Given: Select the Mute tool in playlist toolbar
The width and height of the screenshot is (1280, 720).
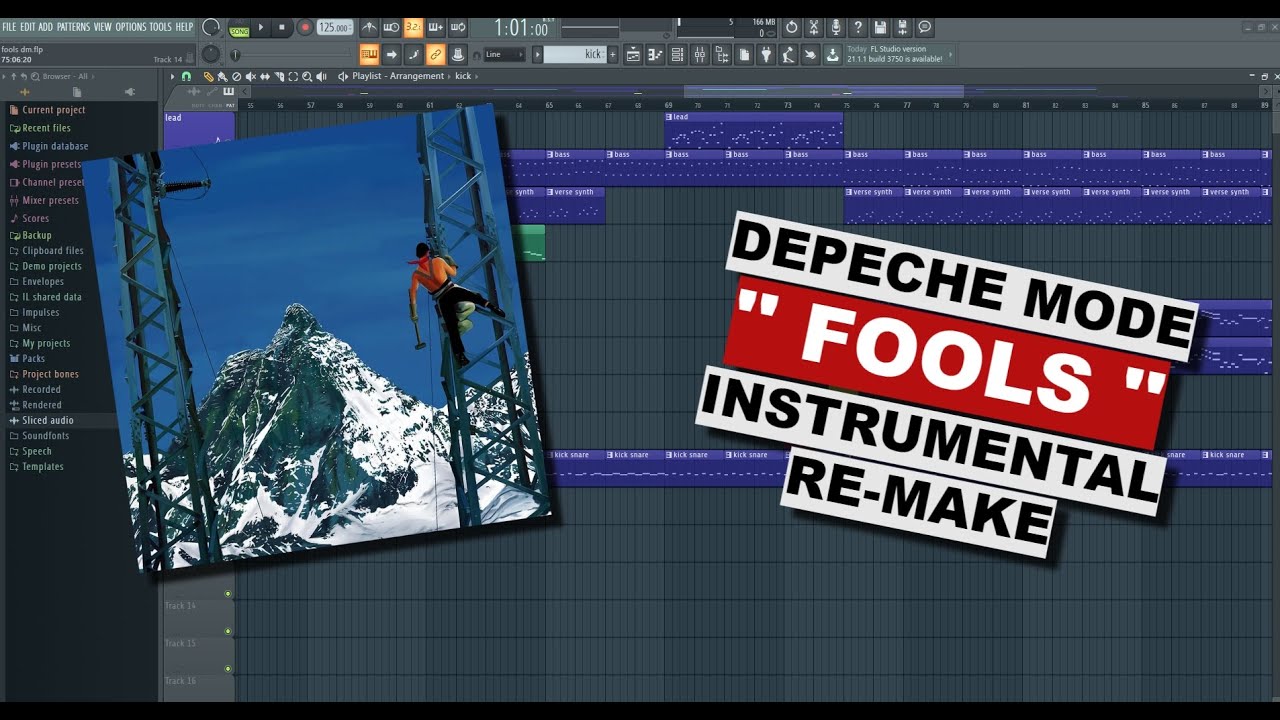Looking at the screenshot, I should point(250,76).
